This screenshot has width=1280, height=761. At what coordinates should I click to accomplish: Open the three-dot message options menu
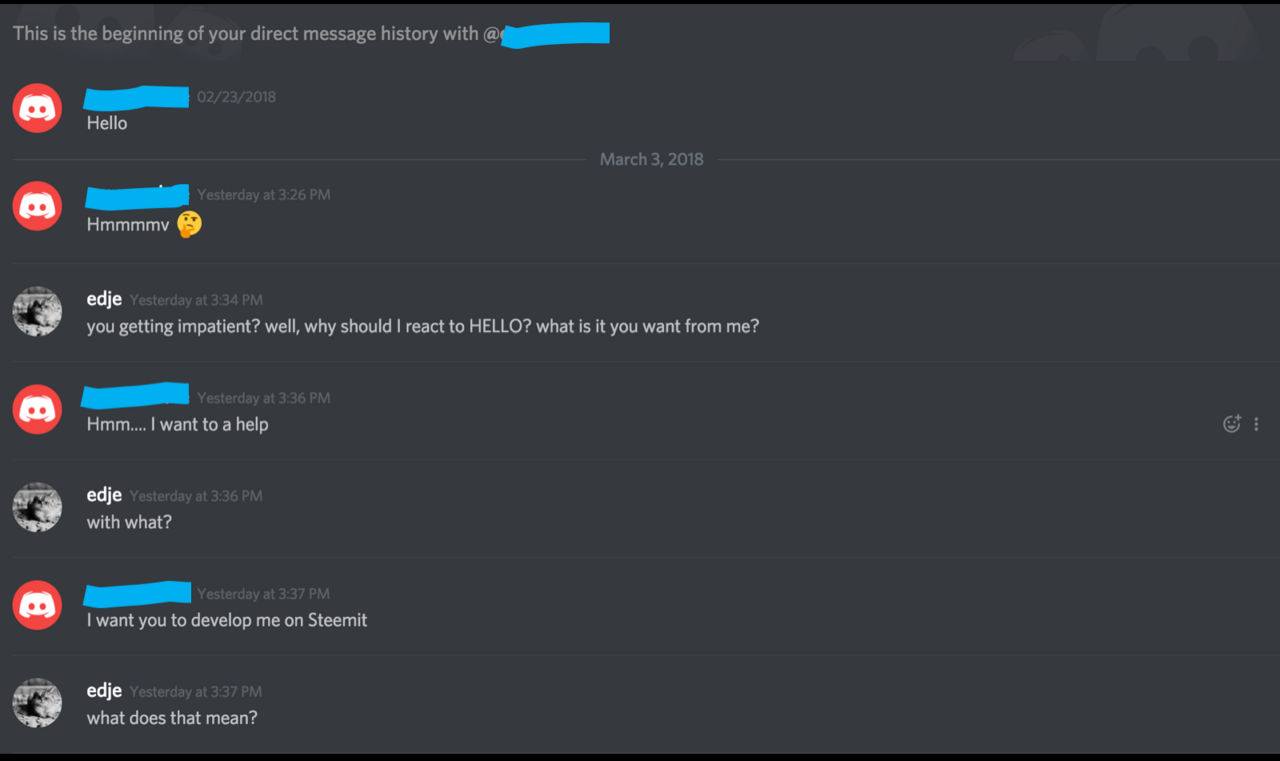click(x=1256, y=424)
